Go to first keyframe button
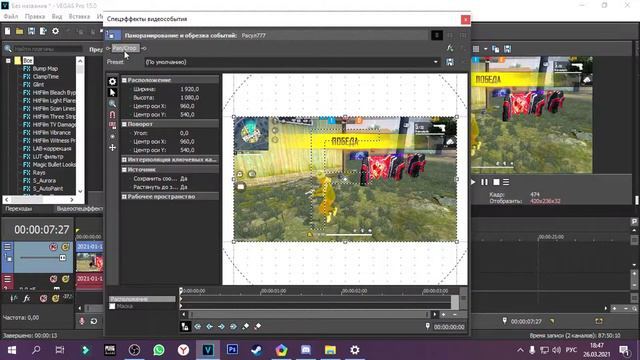This screenshot has width=640, height=360. (x=198, y=327)
